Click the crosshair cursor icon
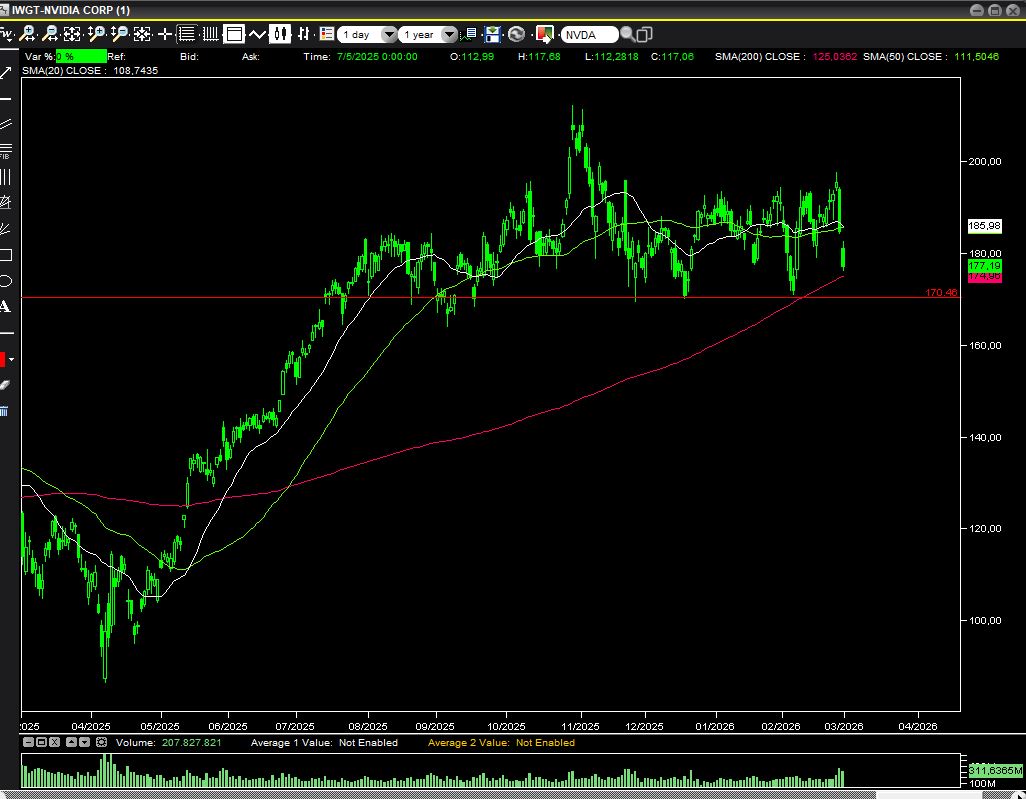 click(165, 34)
